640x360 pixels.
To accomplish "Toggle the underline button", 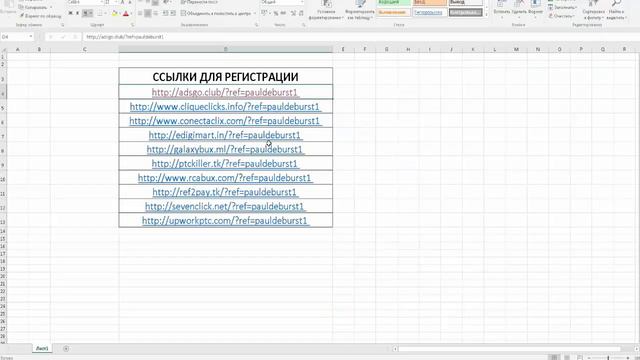I will point(86,13).
